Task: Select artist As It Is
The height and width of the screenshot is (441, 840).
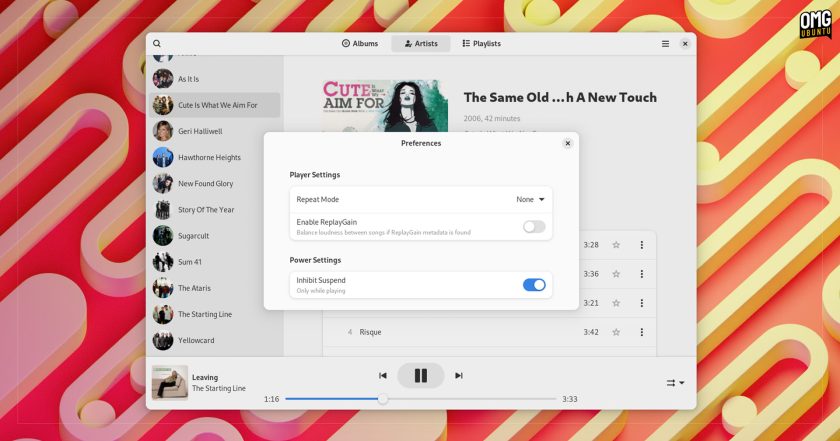Action: (216, 79)
